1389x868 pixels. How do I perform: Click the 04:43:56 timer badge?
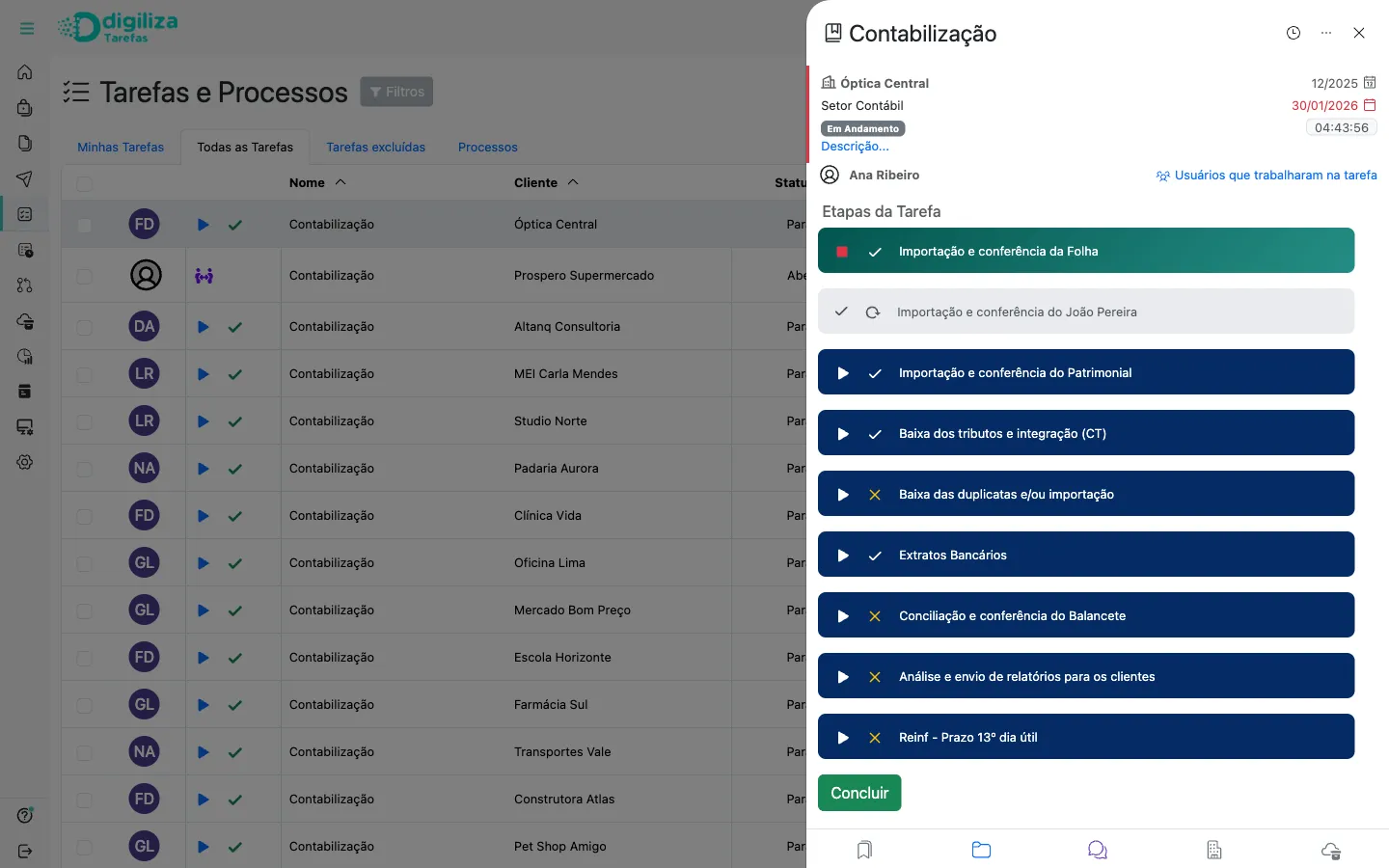pyautogui.click(x=1342, y=128)
